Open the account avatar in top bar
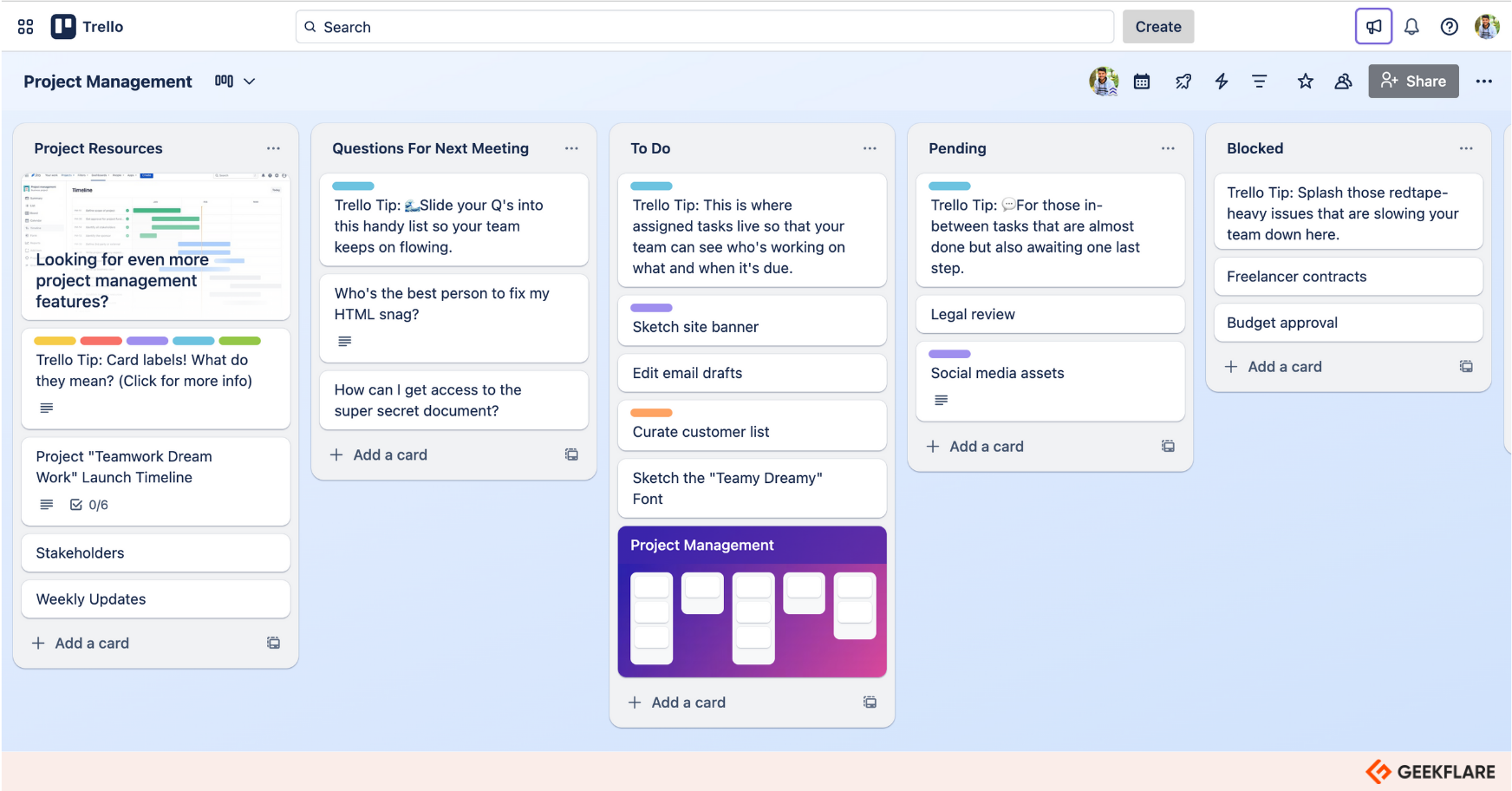 coord(1487,27)
